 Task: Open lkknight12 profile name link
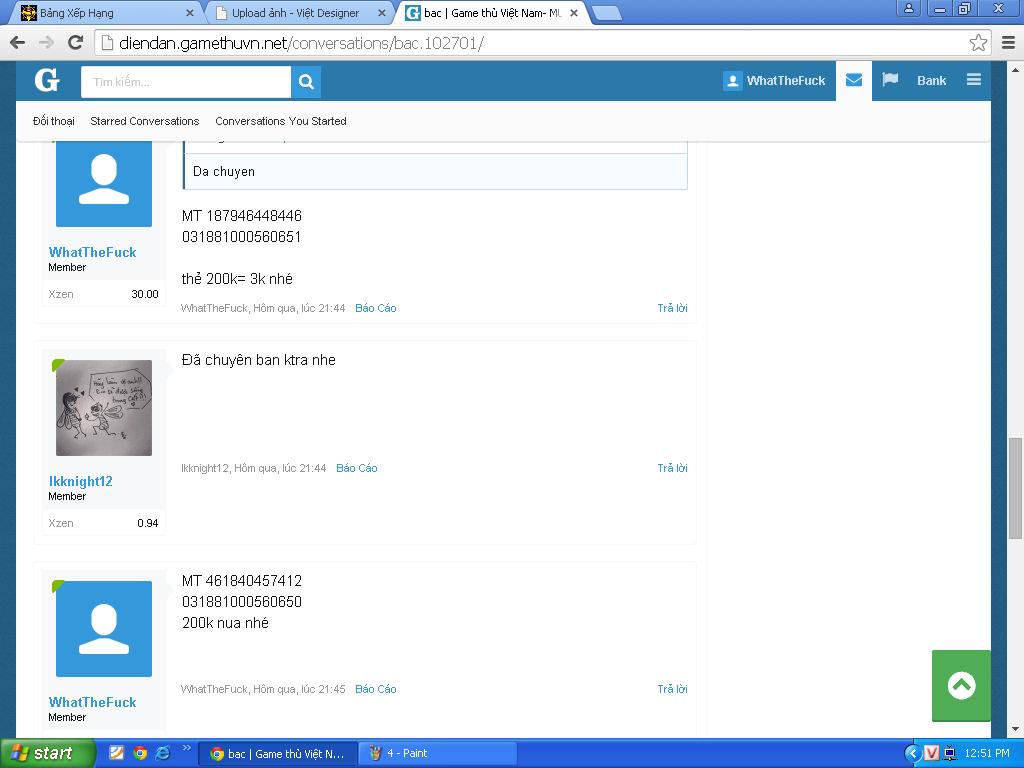[80, 481]
